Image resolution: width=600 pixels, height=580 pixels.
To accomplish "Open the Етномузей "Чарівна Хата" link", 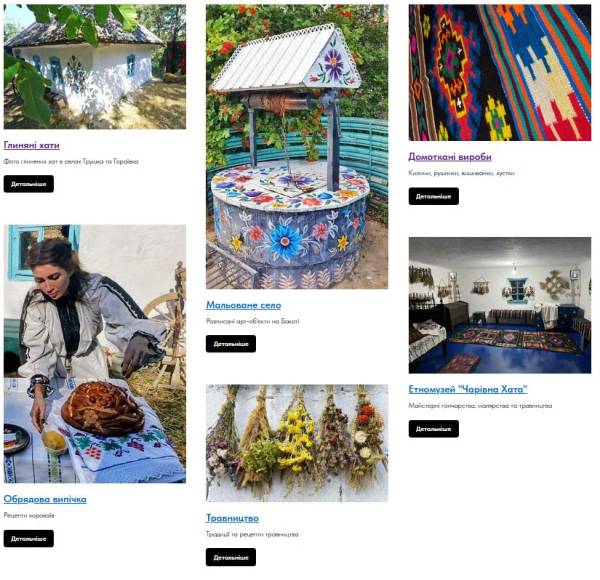I will [468, 389].
